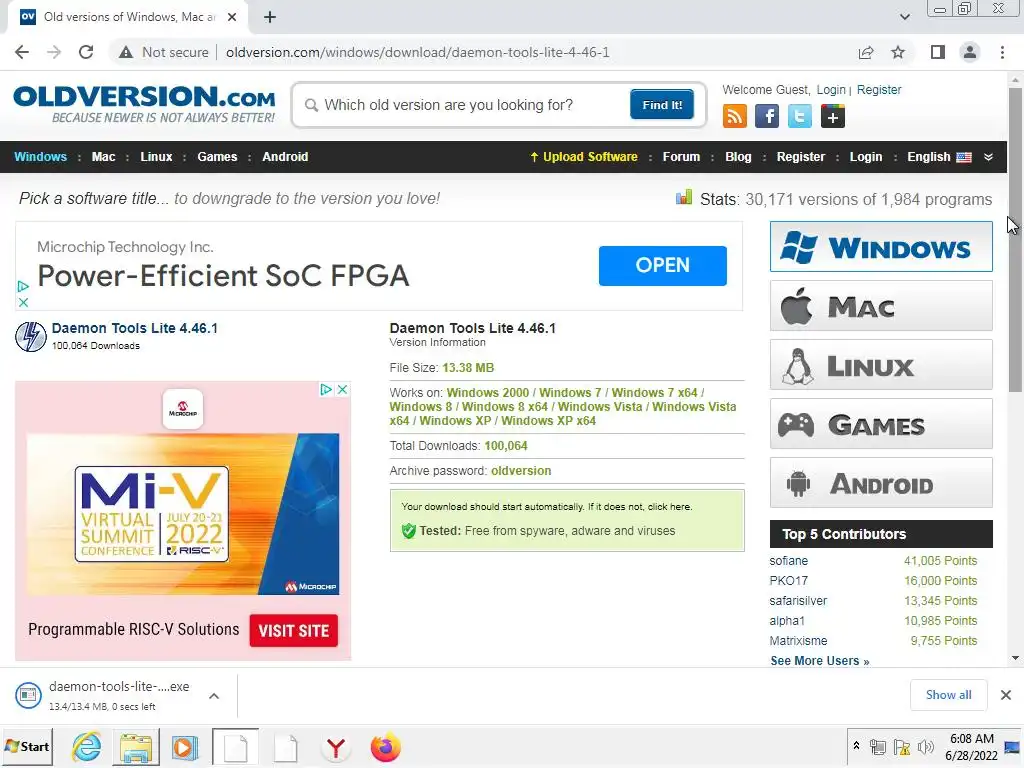Open the browser profile avatar icon
The width and height of the screenshot is (1024, 768).
(x=970, y=52)
